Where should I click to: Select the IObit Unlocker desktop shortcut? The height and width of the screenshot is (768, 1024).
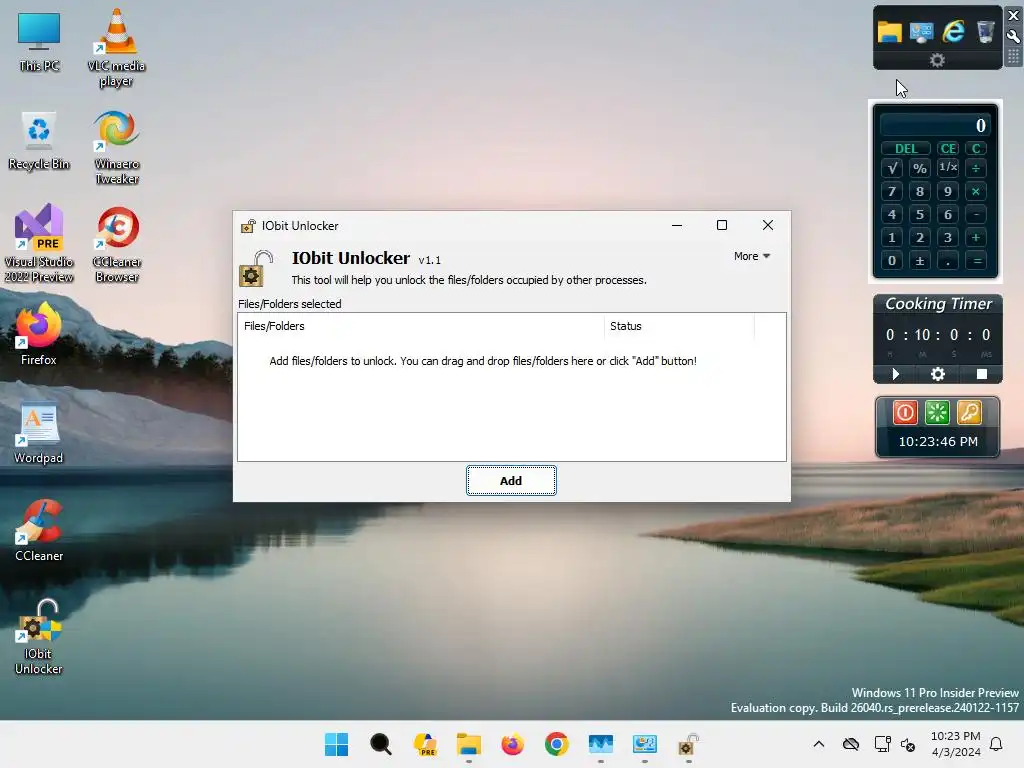(x=39, y=637)
